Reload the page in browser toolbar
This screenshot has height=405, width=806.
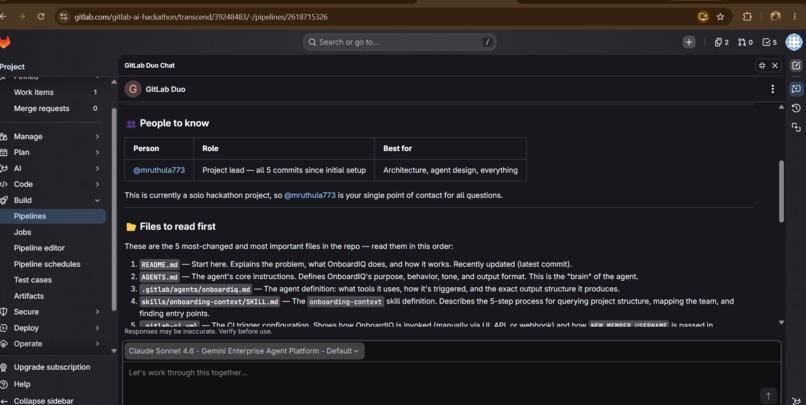click(x=41, y=16)
